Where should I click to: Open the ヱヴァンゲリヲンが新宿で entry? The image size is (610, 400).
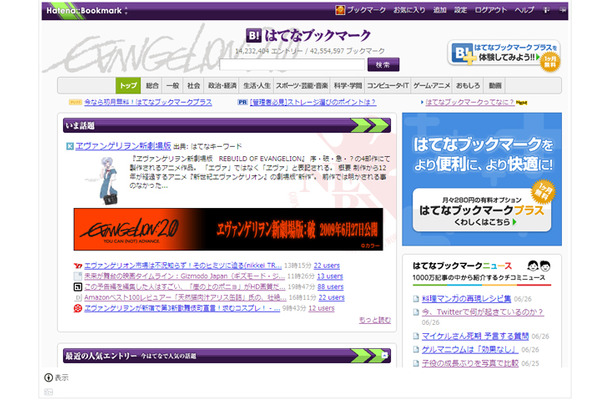(182, 308)
